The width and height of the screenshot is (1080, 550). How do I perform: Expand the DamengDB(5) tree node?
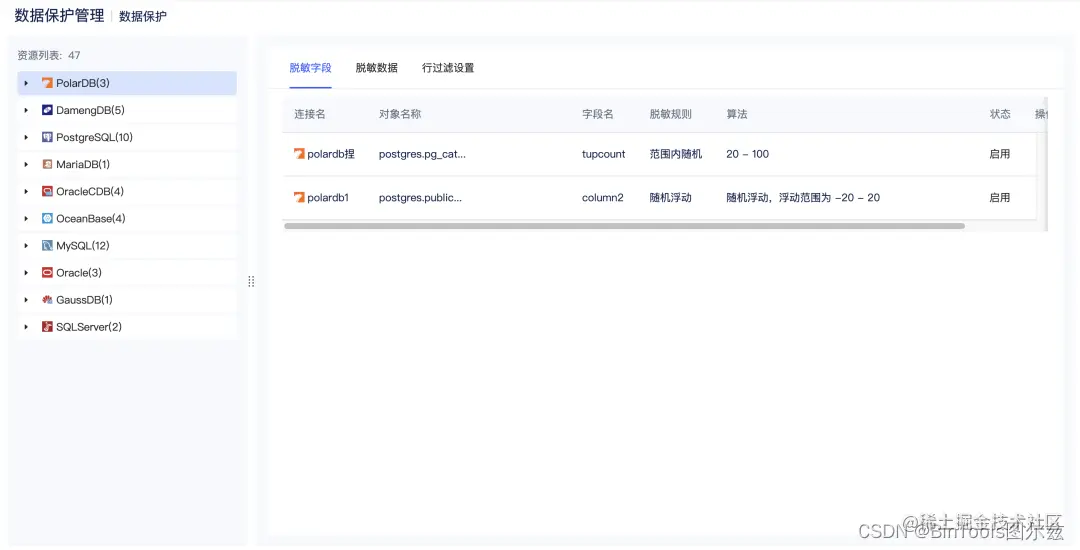pos(26,110)
